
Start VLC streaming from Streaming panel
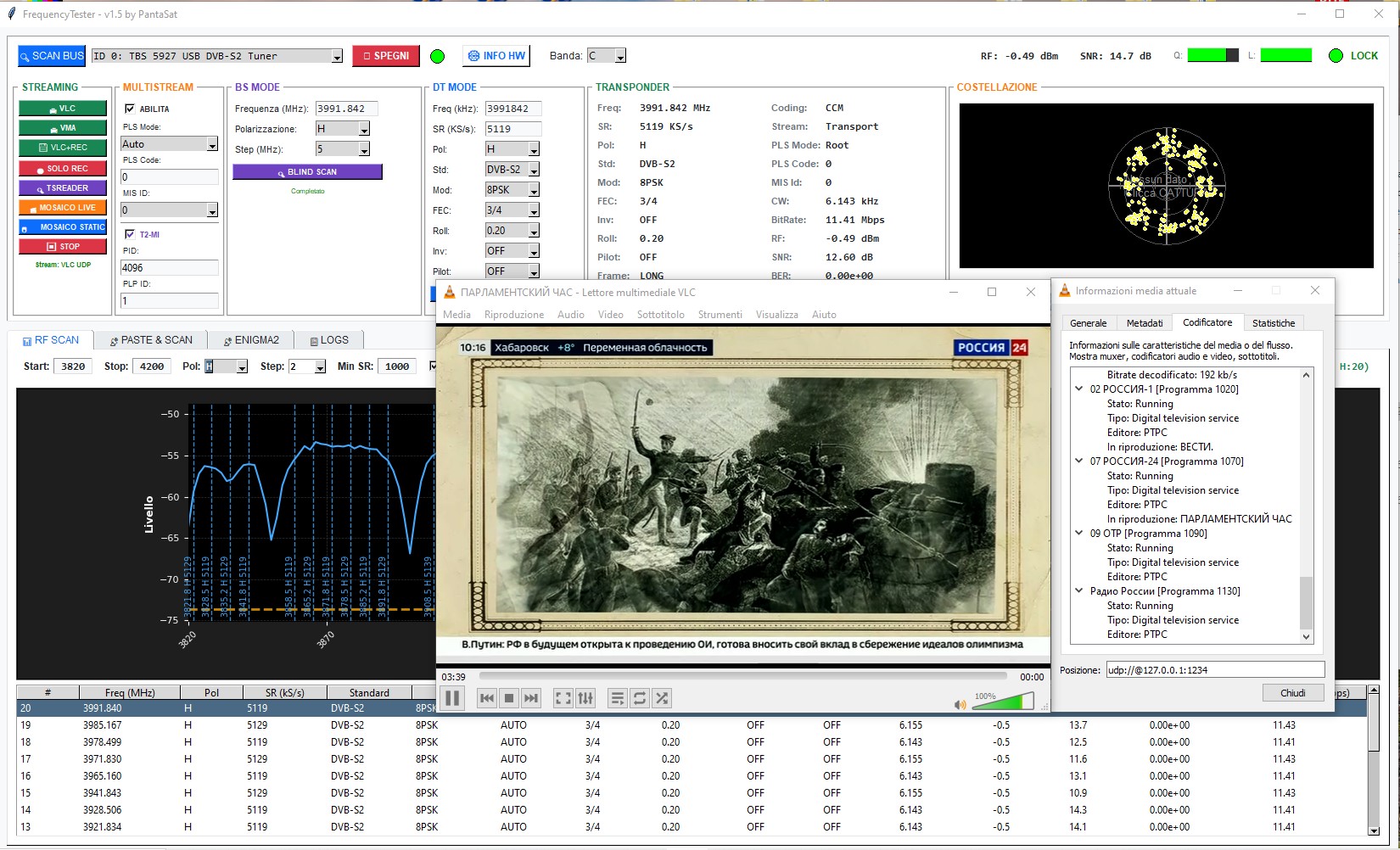(63, 109)
